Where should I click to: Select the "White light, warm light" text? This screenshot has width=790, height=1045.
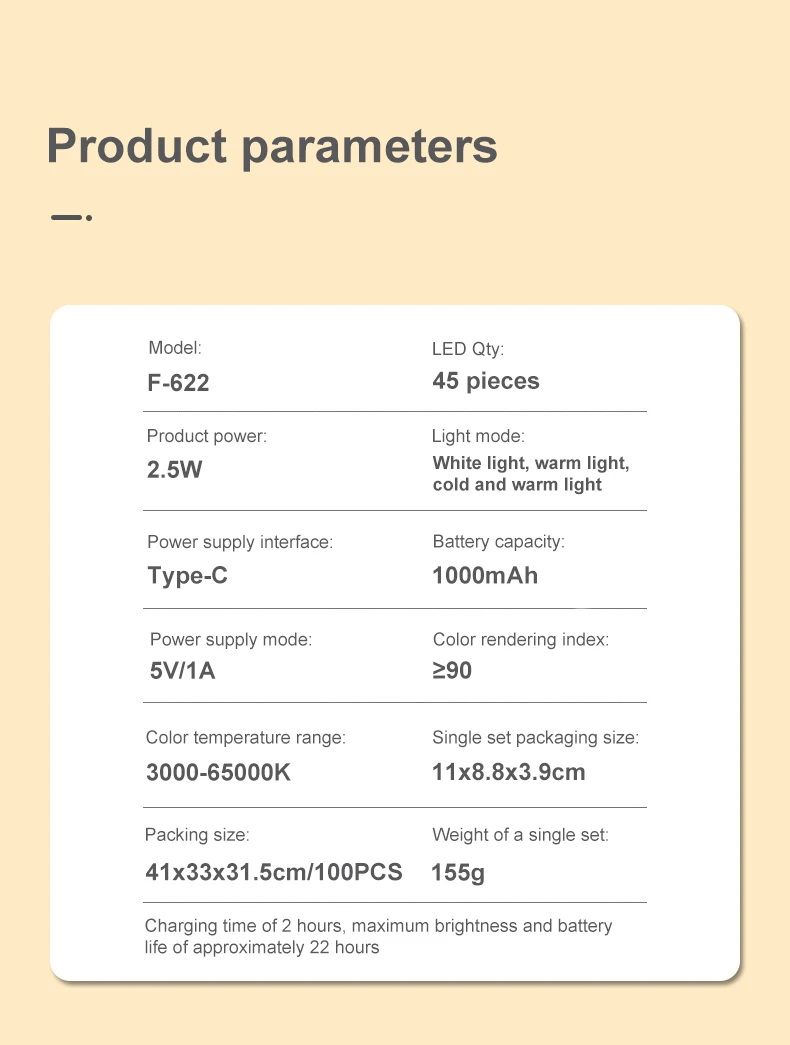531,463
